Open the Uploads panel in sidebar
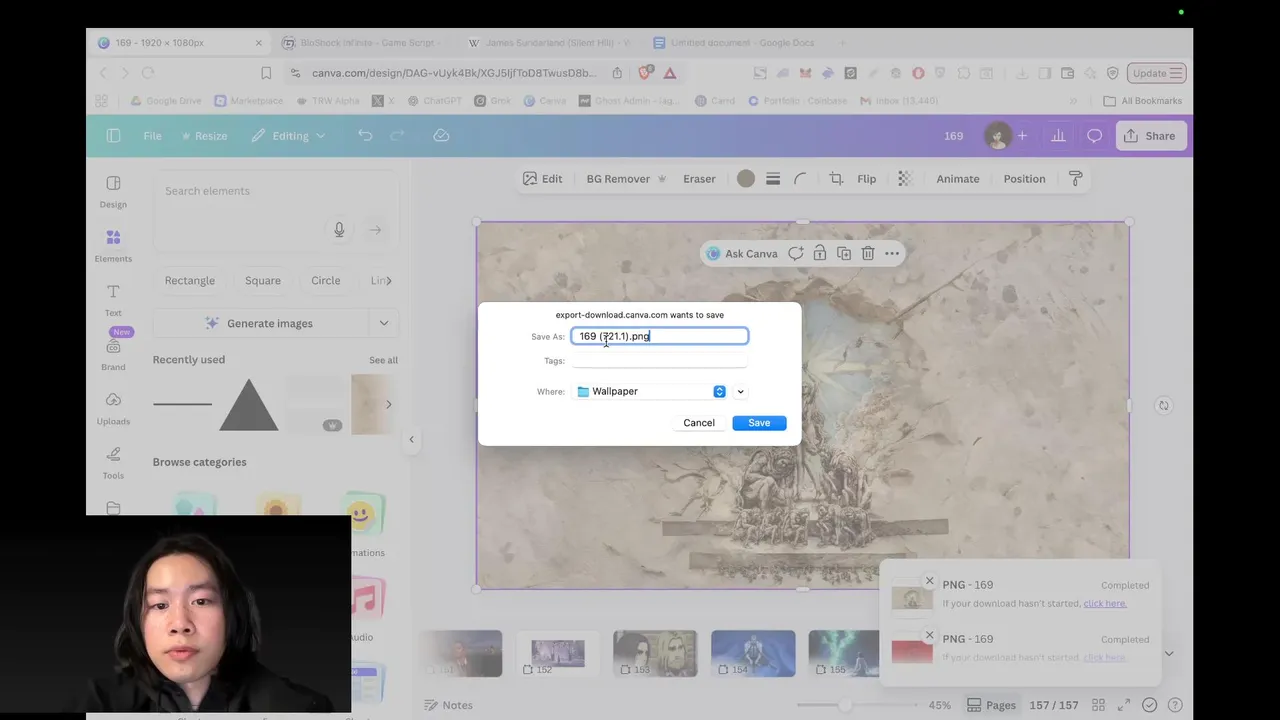1280x720 pixels. 113,407
